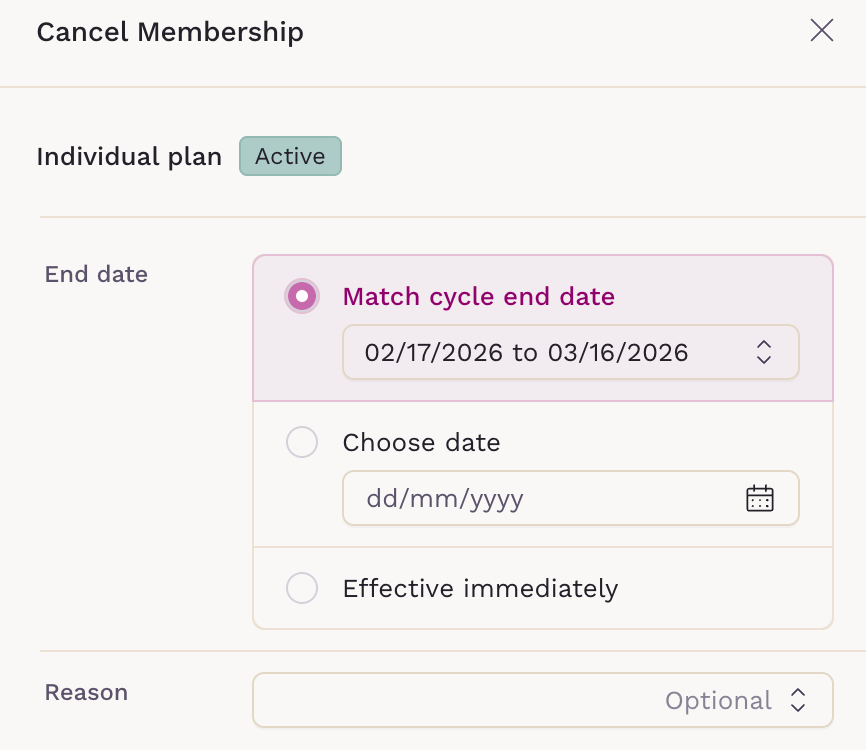This screenshot has width=866, height=750.
Task: Click the Cancel Membership title
Action: pos(170,32)
